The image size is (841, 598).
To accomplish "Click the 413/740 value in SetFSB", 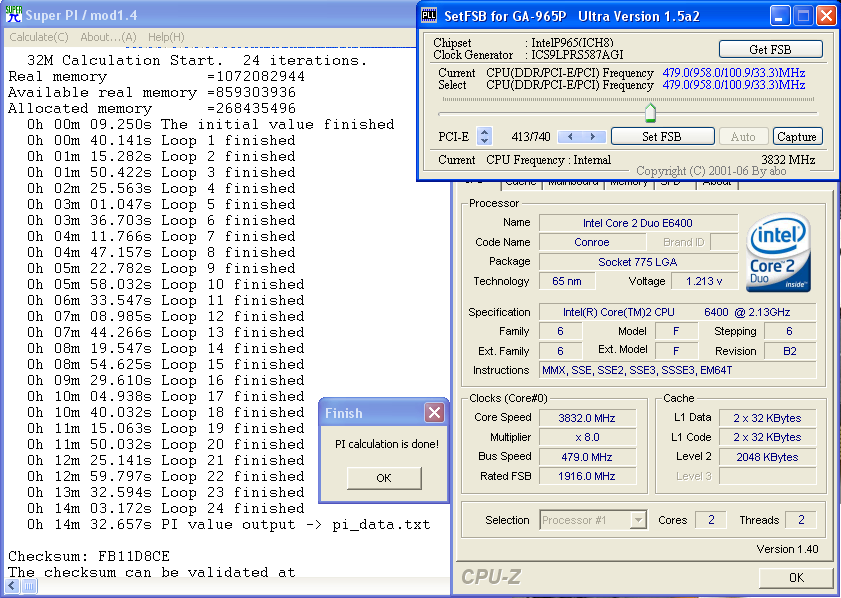I will [x=531, y=136].
